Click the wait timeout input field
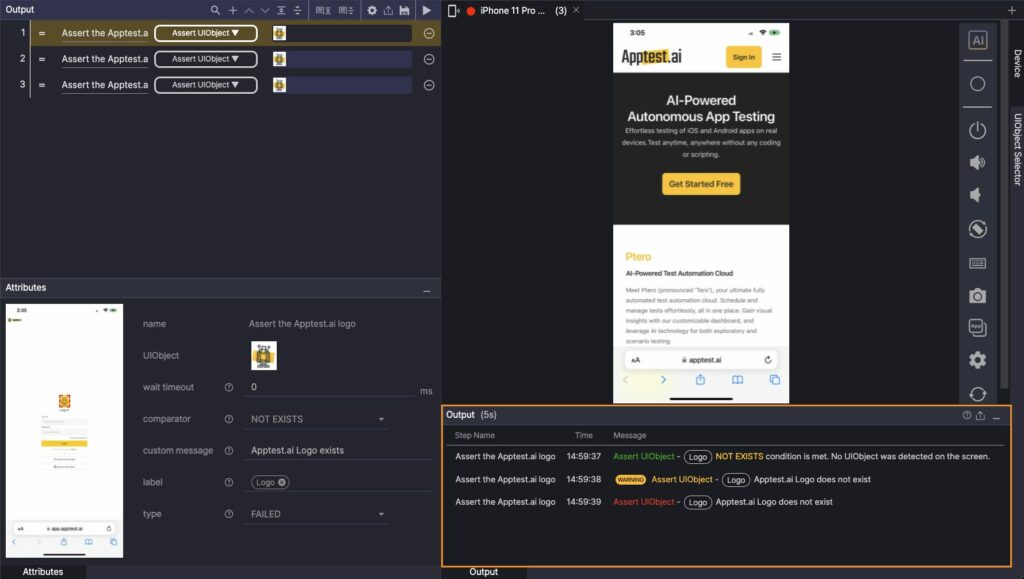Screen dimensions: 1024x579 tap(330, 387)
